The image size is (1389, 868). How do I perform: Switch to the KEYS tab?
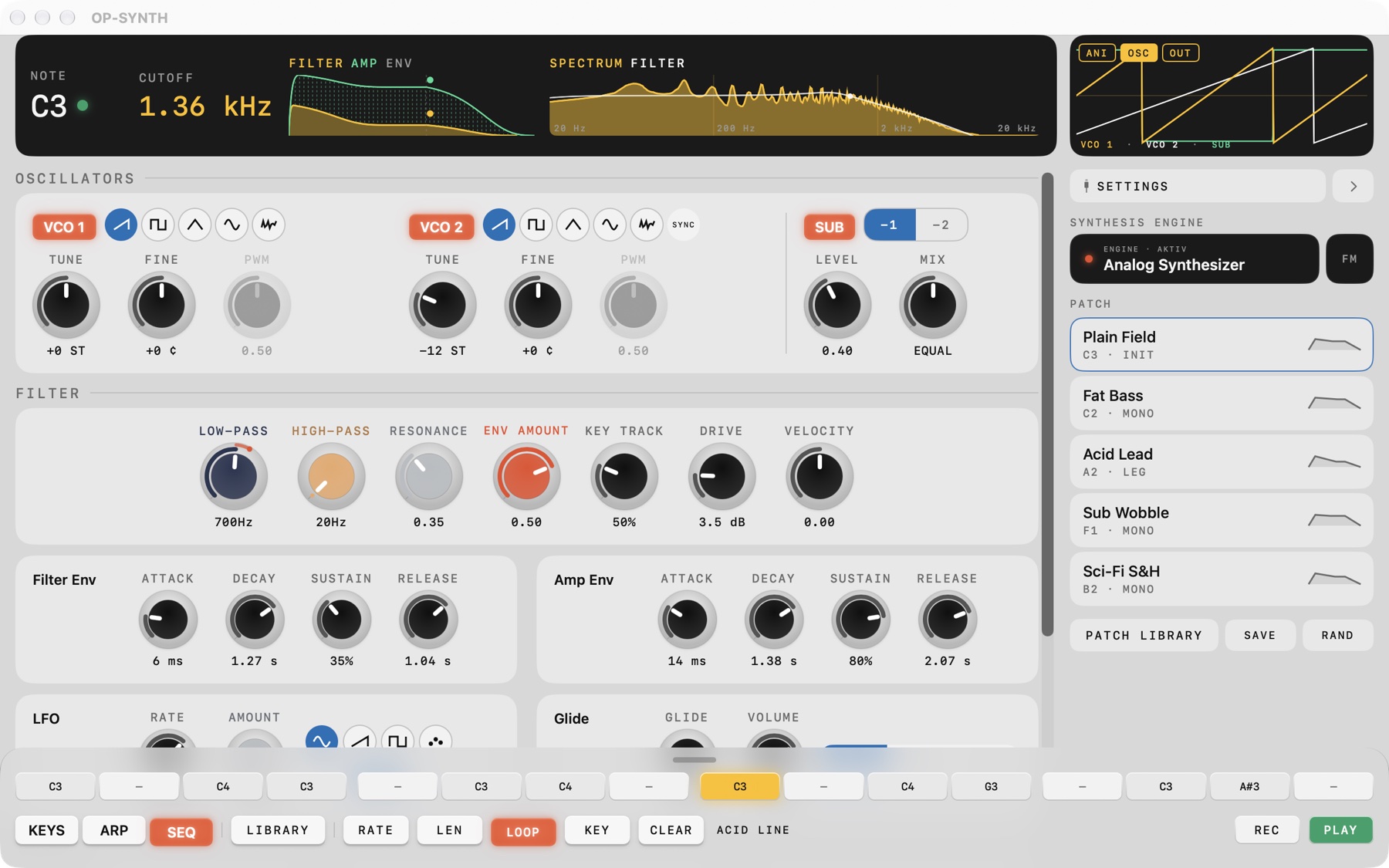point(46,830)
